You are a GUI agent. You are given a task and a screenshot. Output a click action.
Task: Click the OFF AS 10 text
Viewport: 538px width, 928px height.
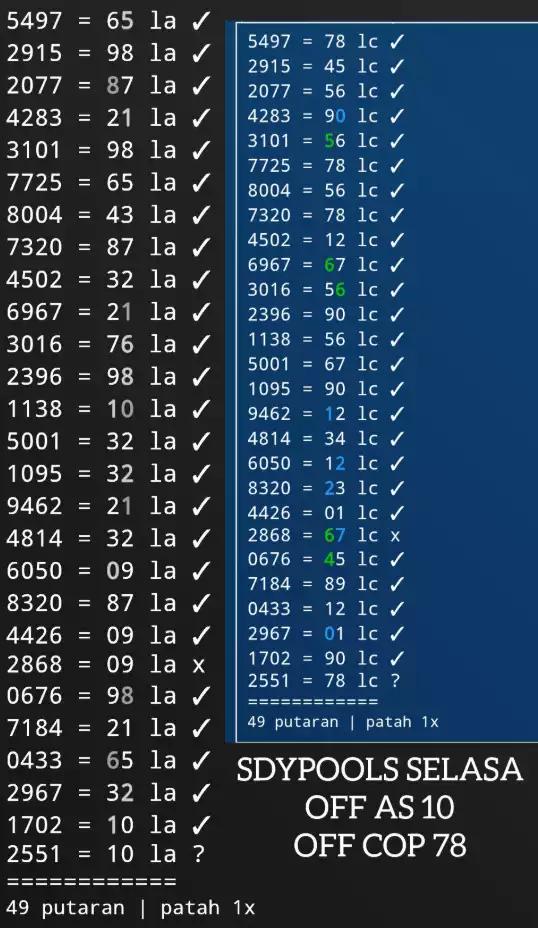pos(379,807)
